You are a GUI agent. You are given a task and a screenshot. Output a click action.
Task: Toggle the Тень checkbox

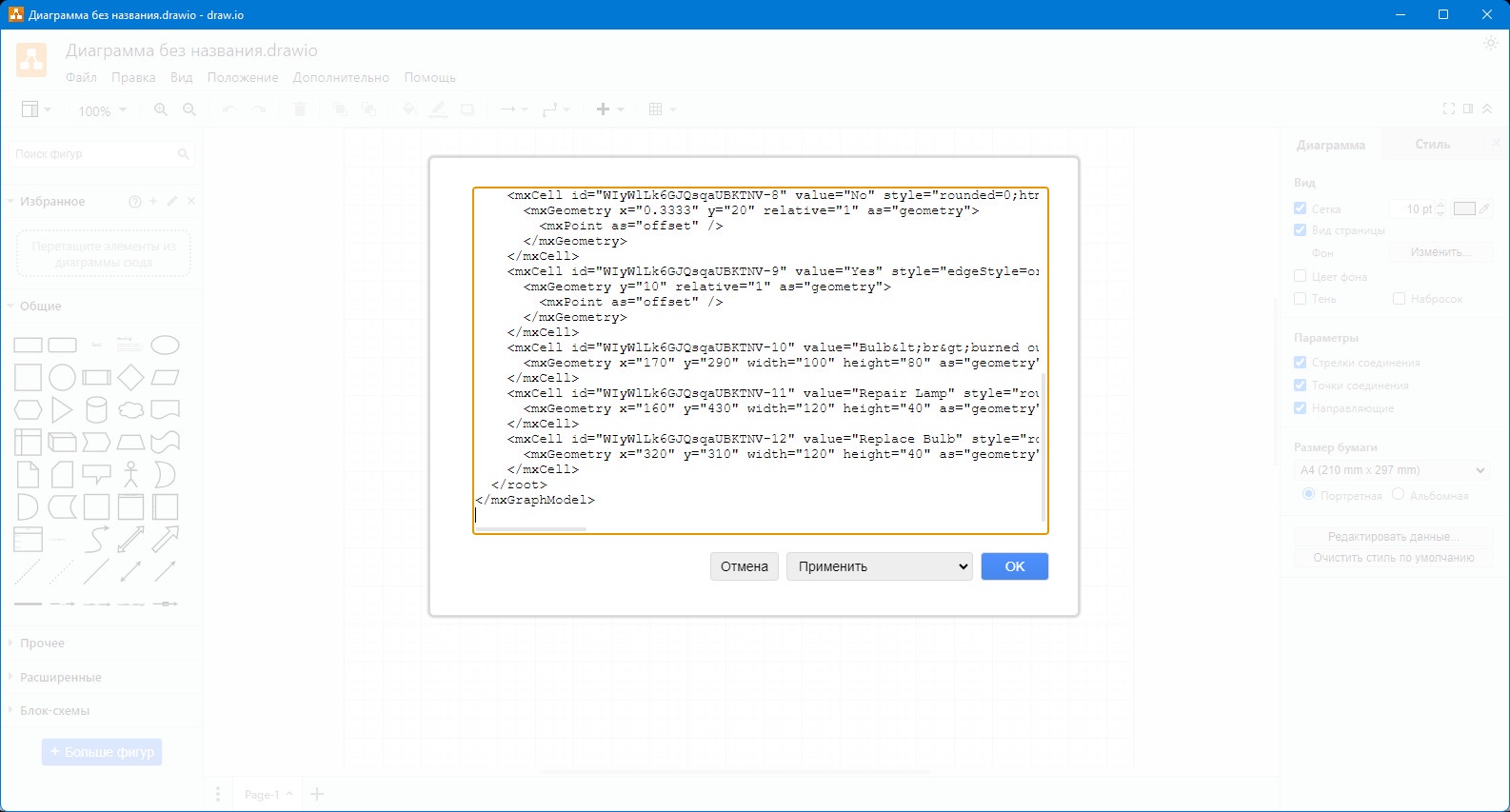pos(1300,298)
